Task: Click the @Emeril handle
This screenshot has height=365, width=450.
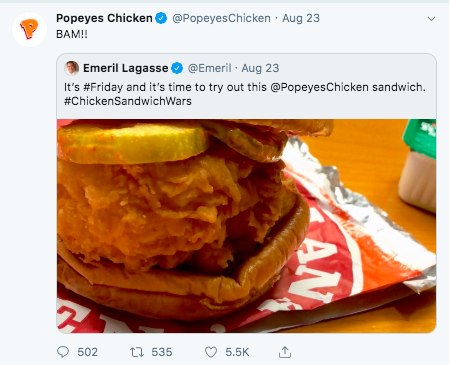Action: 209,68
